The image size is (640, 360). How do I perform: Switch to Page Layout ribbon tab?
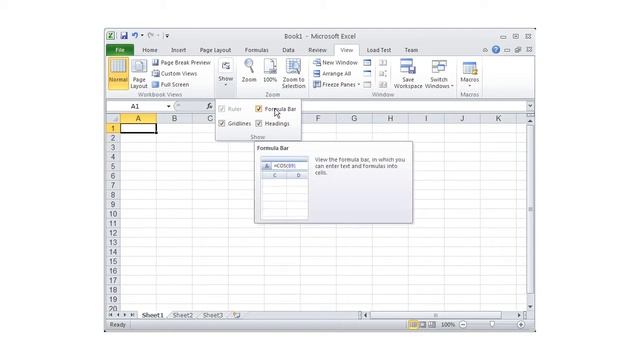[216, 50]
